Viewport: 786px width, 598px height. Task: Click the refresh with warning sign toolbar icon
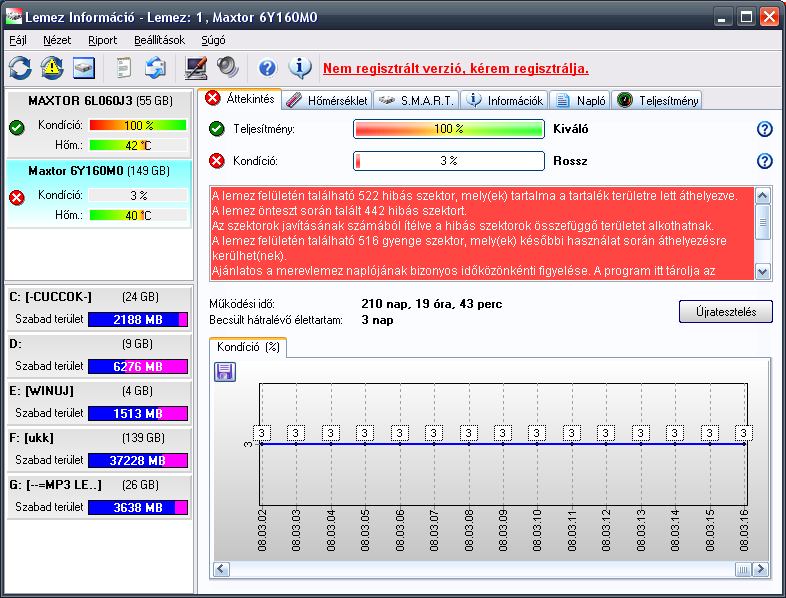52,68
